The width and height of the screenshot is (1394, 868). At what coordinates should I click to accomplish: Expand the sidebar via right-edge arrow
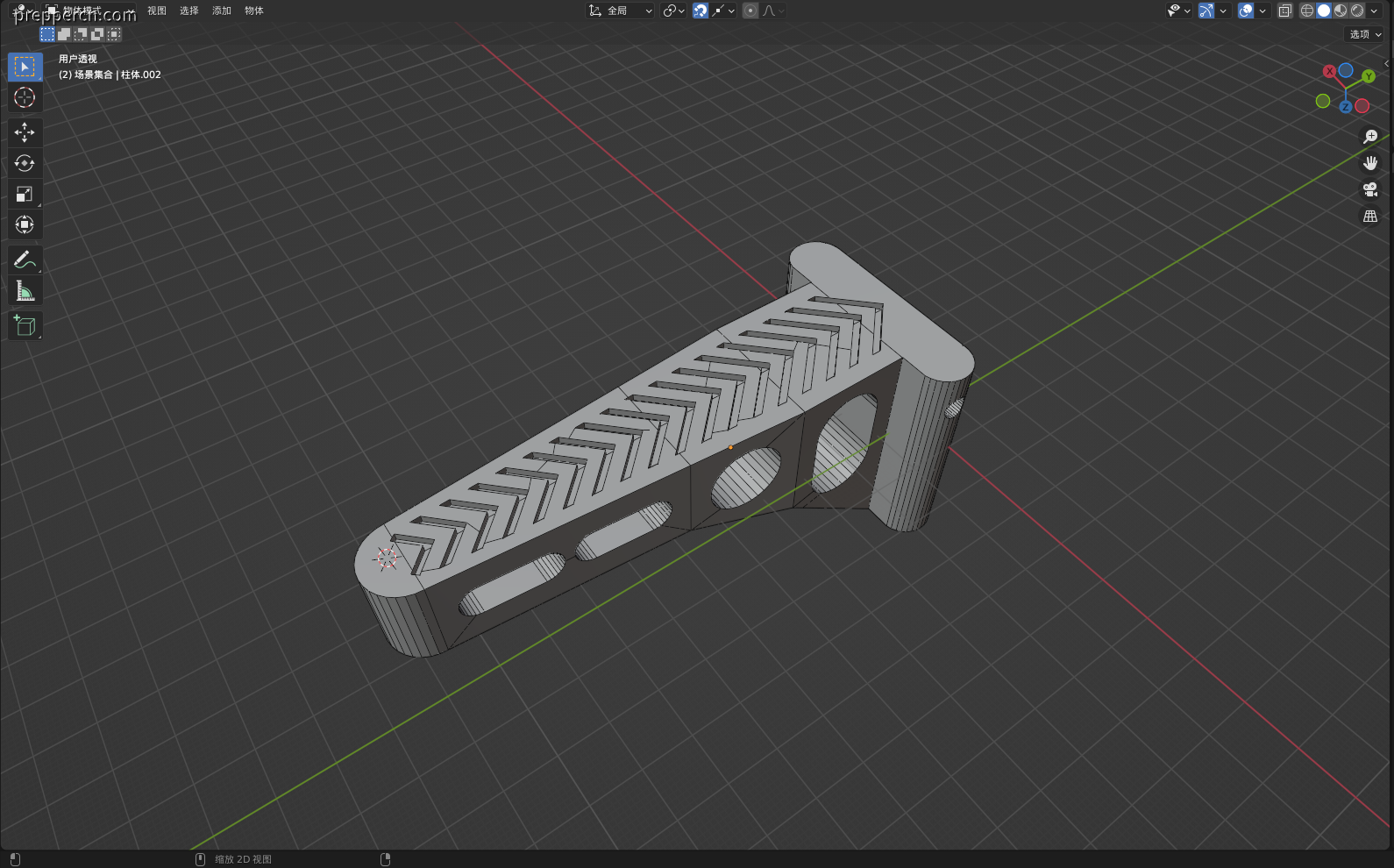click(1386, 63)
